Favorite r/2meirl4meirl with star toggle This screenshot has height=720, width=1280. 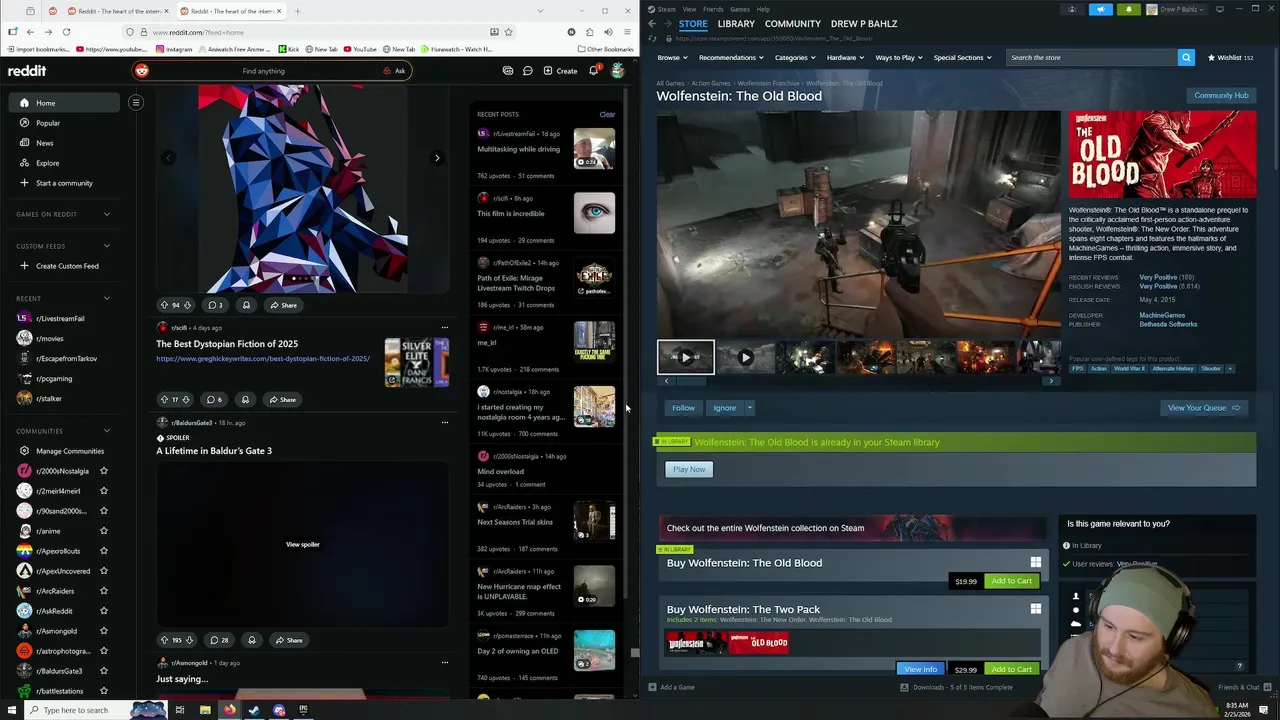pyautogui.click(x=104, y=491)
